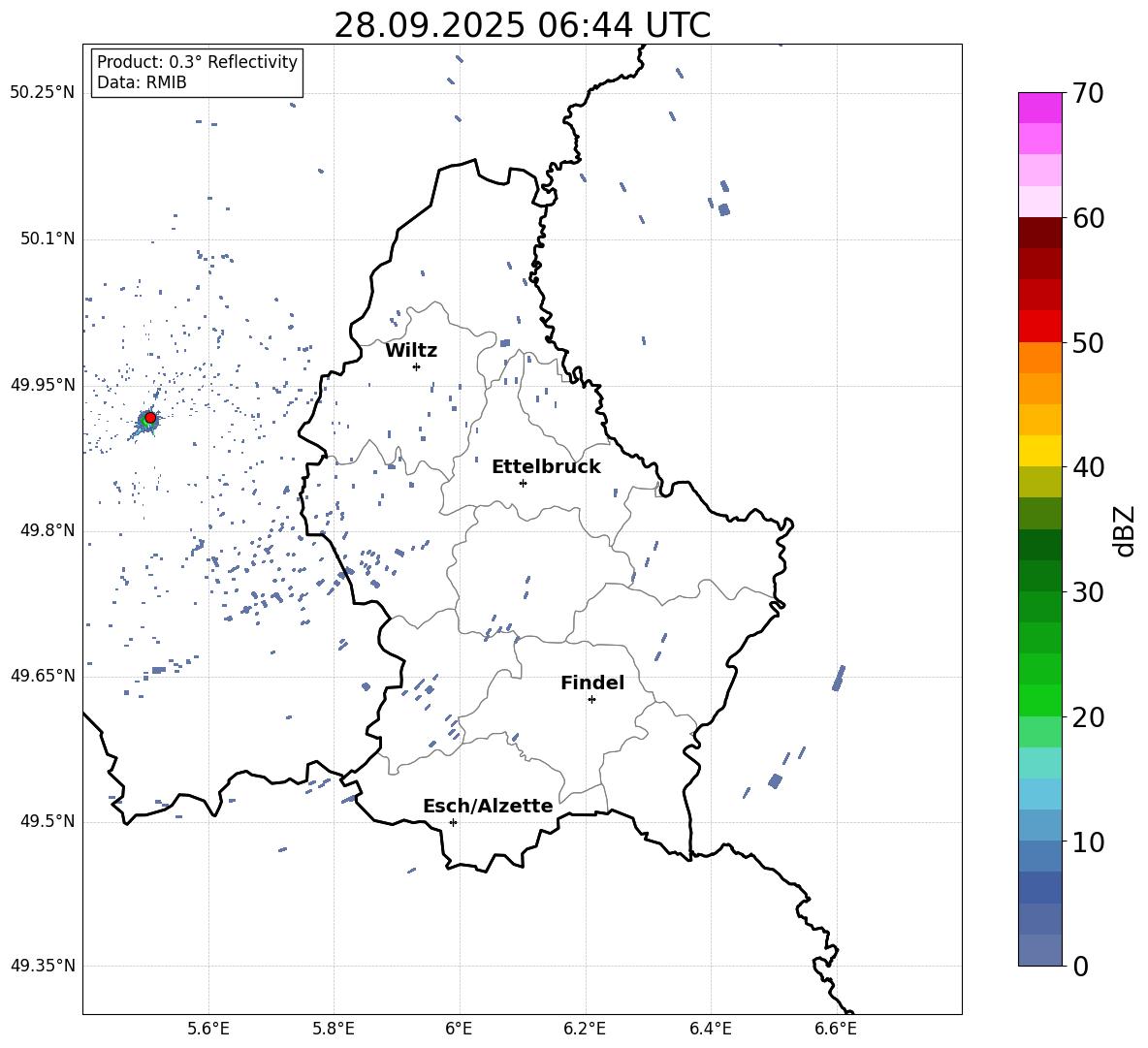Image resolution: width=1148 pixels, height=1048 pixels.
Task: Click the Esch/Alzette city label
Action: click(x=488, y=806)
